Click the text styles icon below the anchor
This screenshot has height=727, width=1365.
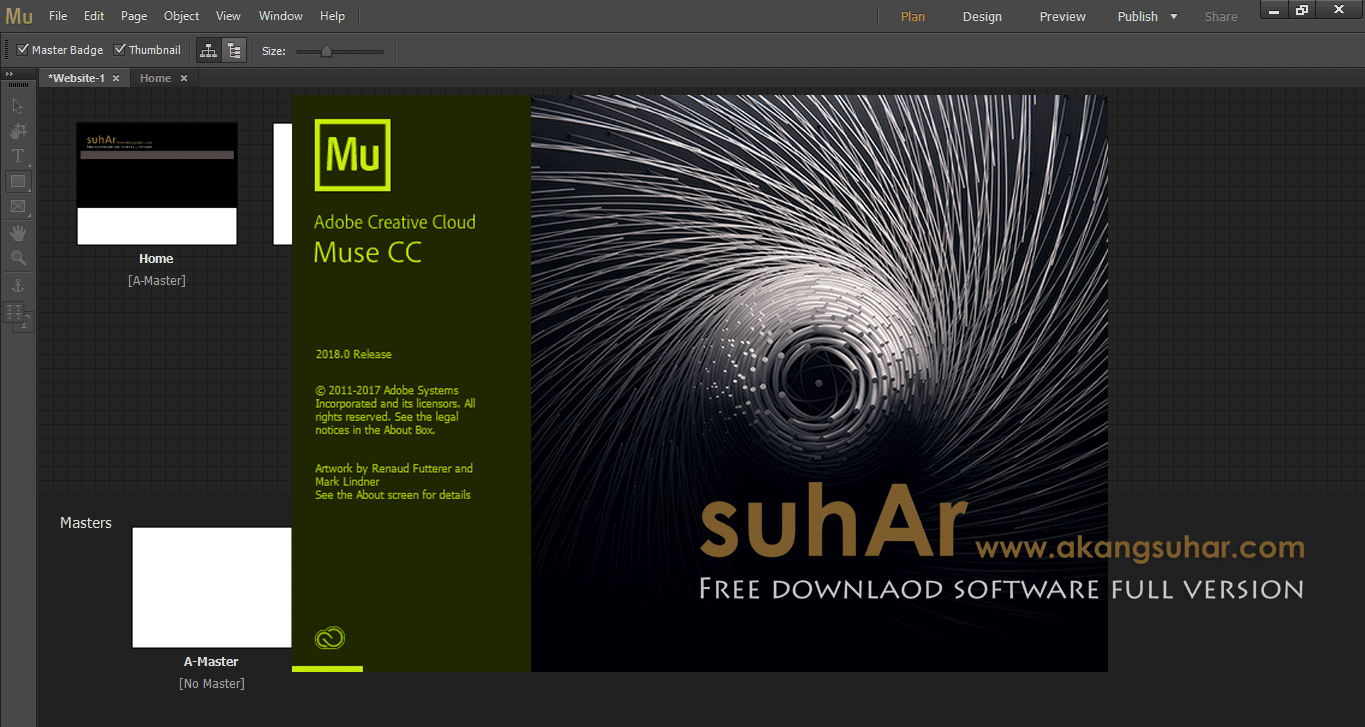point(18,315)
